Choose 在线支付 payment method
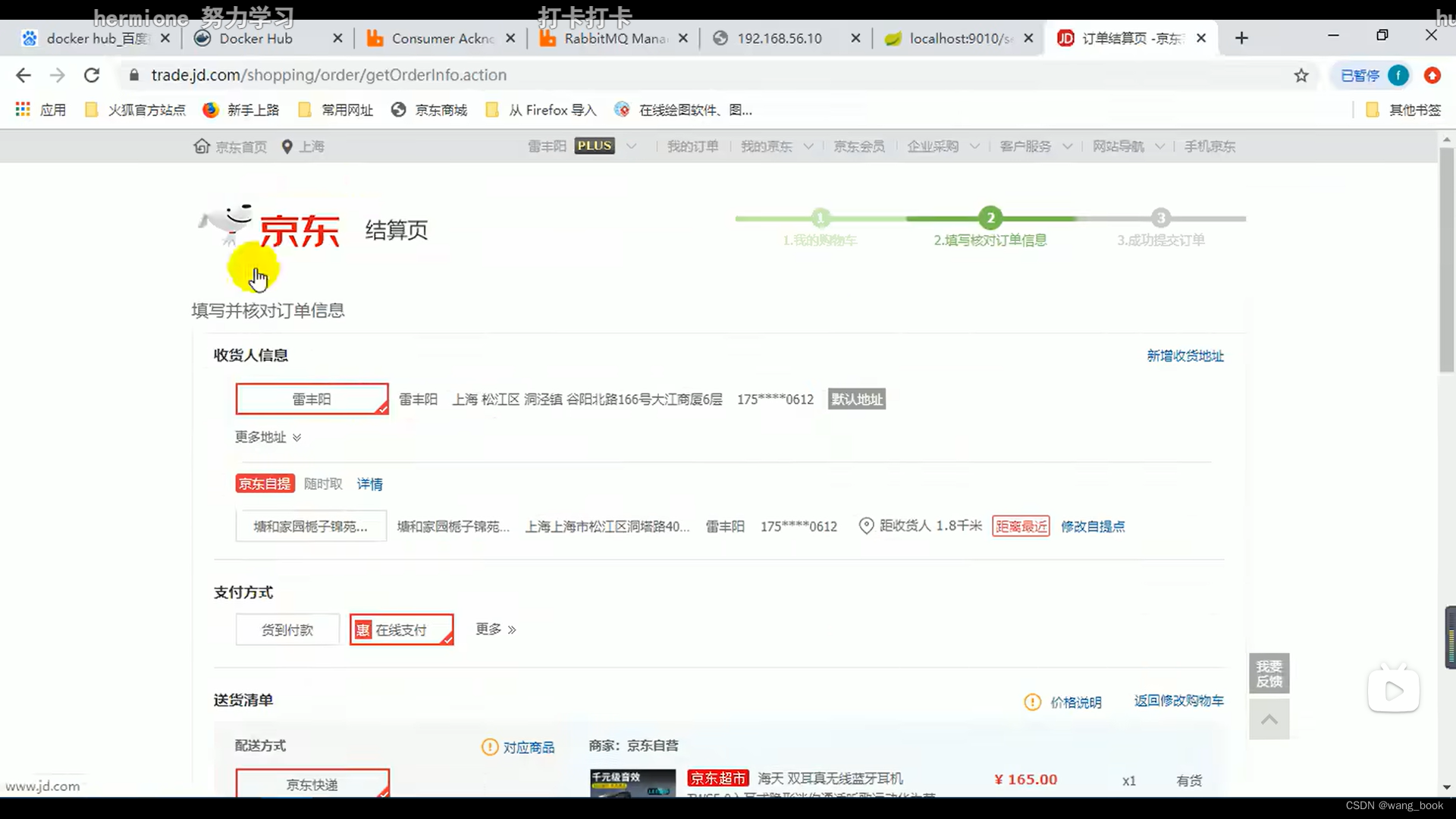Image resolution: width=1456 pixels, height=819 pixels. pos(401,629)
